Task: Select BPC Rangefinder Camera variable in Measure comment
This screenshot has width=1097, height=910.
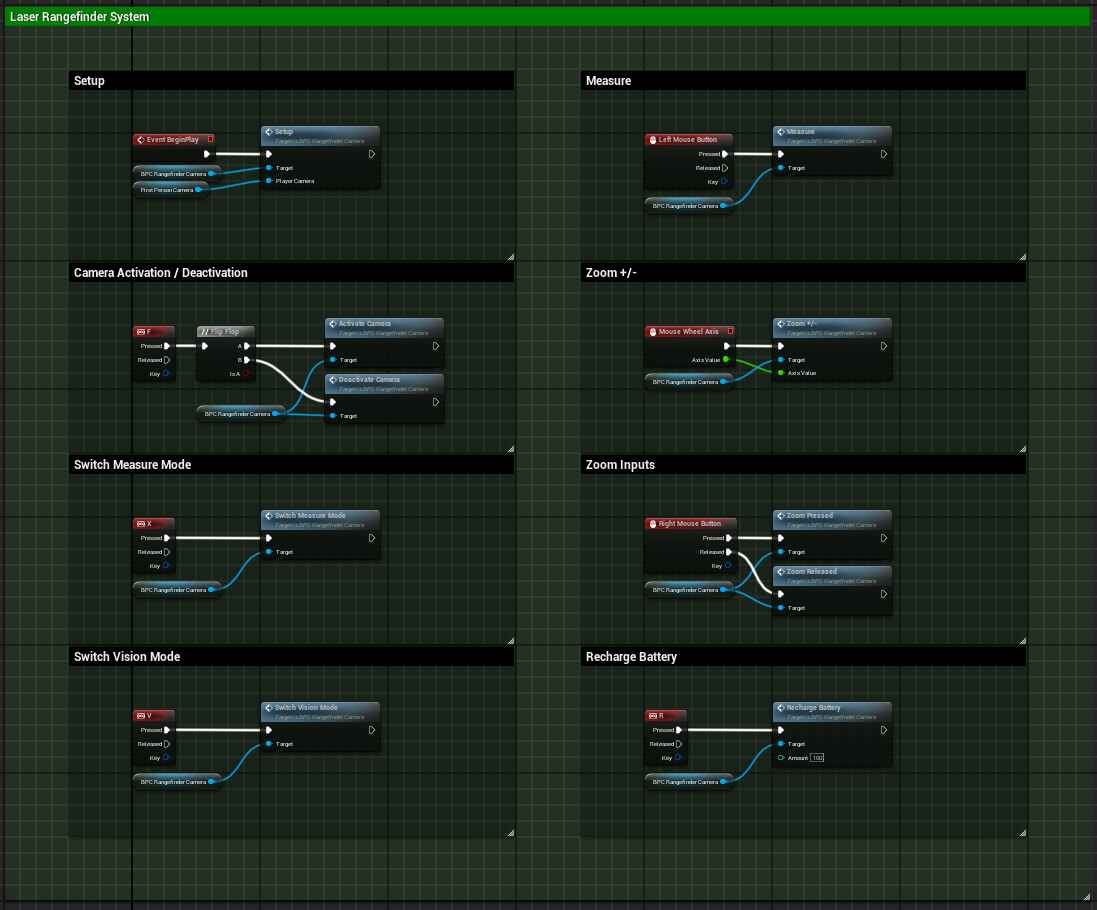Action: point(689,206)
